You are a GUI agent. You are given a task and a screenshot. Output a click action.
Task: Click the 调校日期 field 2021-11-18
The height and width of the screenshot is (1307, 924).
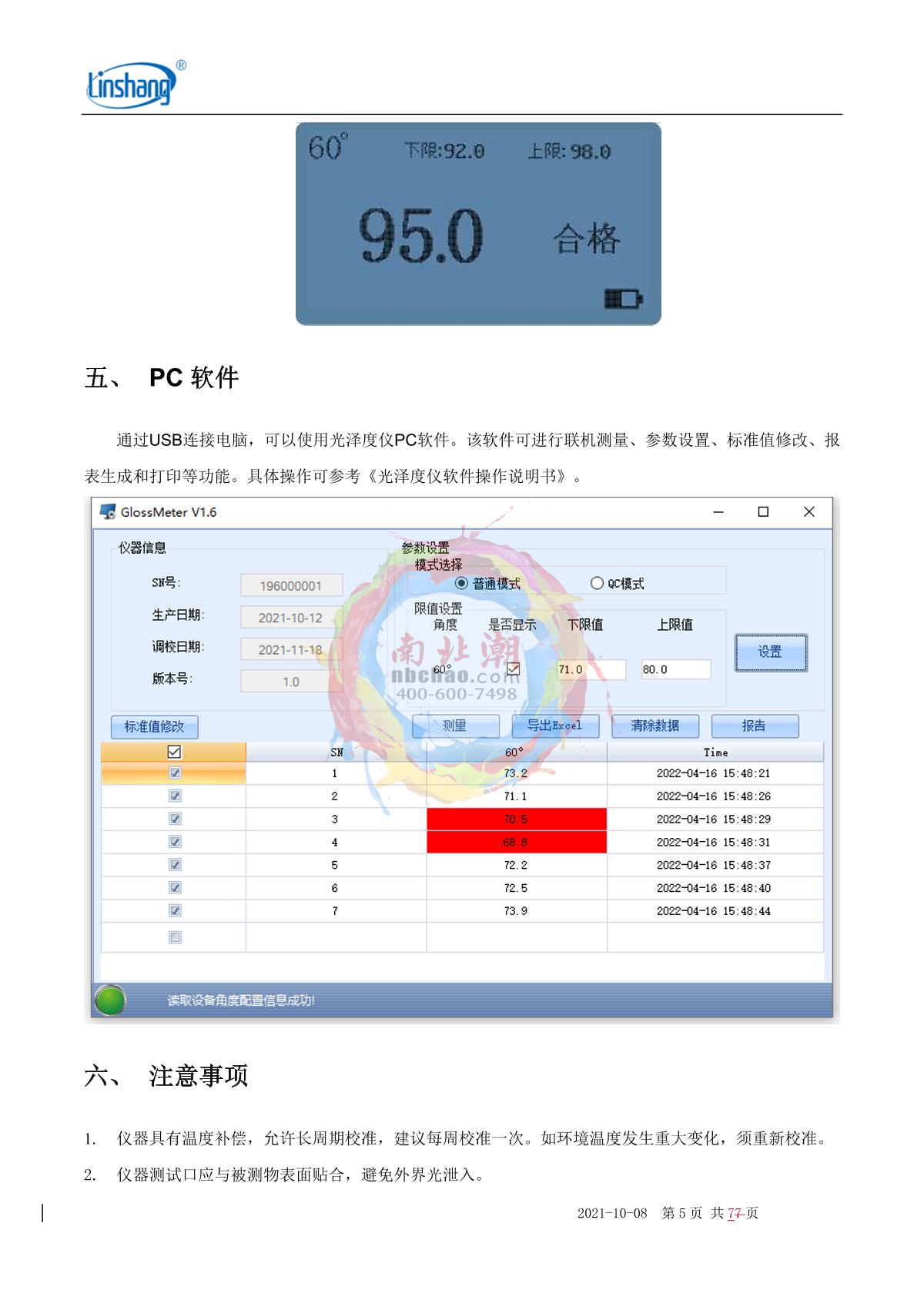(x=291, y=650)
